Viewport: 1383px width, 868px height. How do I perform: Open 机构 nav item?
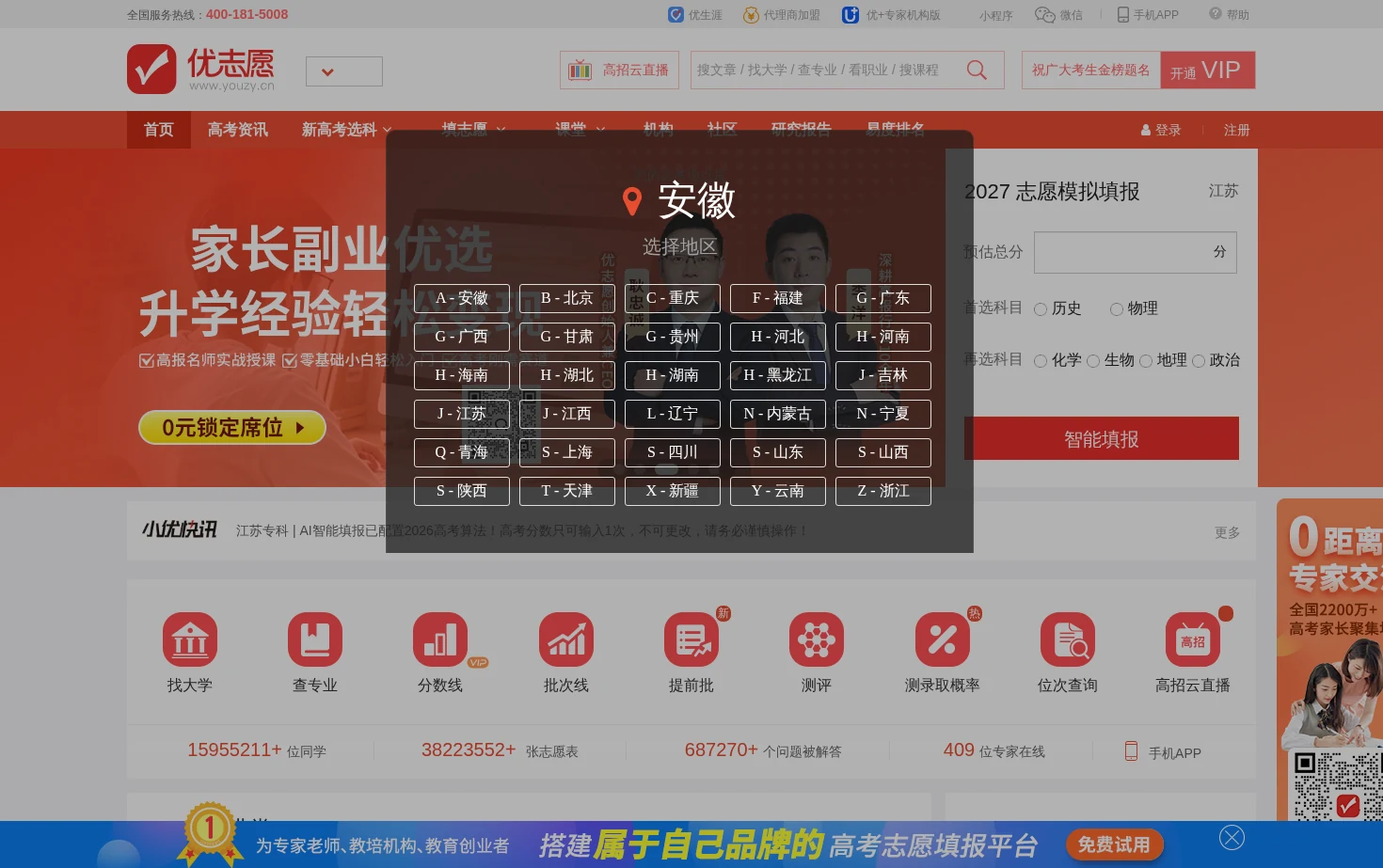pos(659,130)
